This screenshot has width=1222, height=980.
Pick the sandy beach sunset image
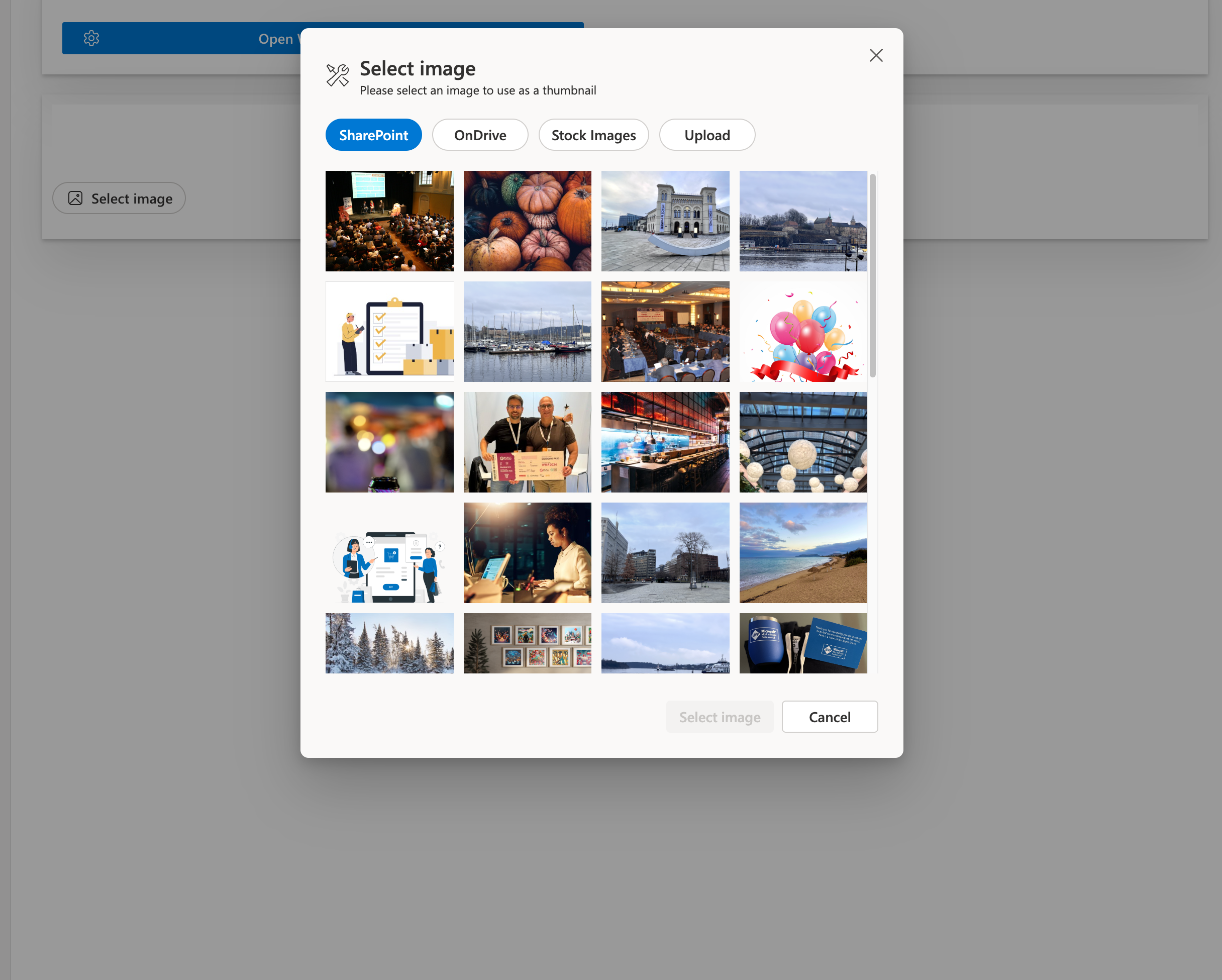click(802, 553)
